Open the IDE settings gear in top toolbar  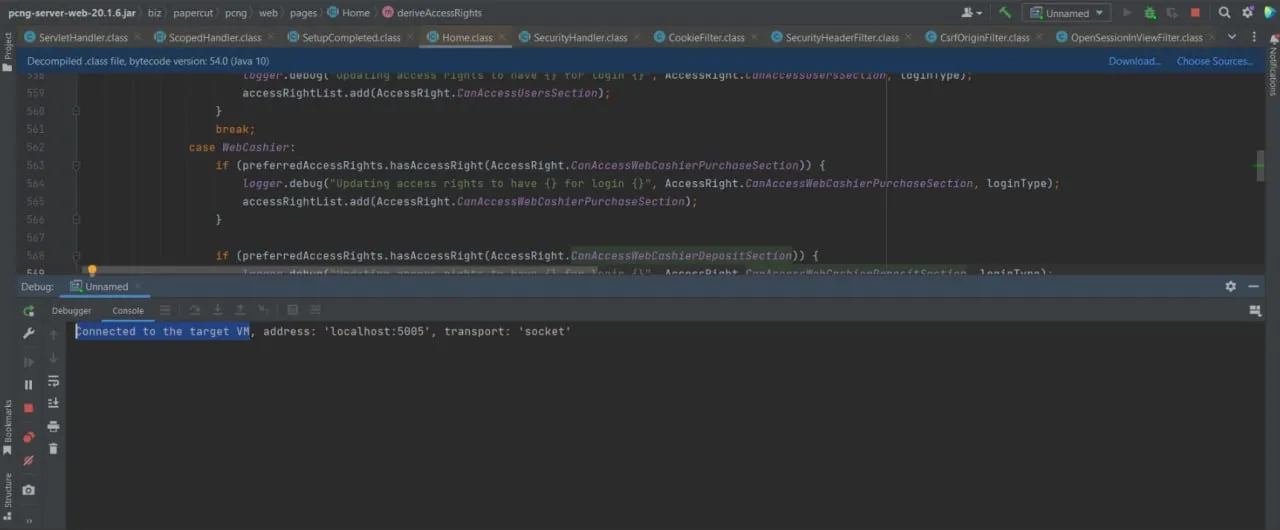[x=1247, y=13]
